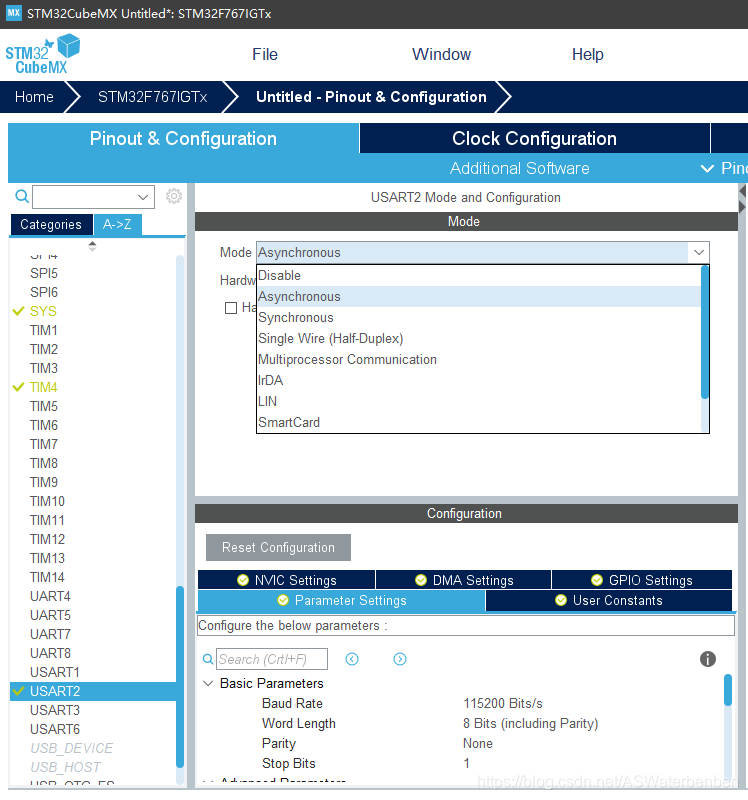Click the search magnifier icon in left panel
The width and height of the screenshot is (748, 800).
click(x=21, y=196)
